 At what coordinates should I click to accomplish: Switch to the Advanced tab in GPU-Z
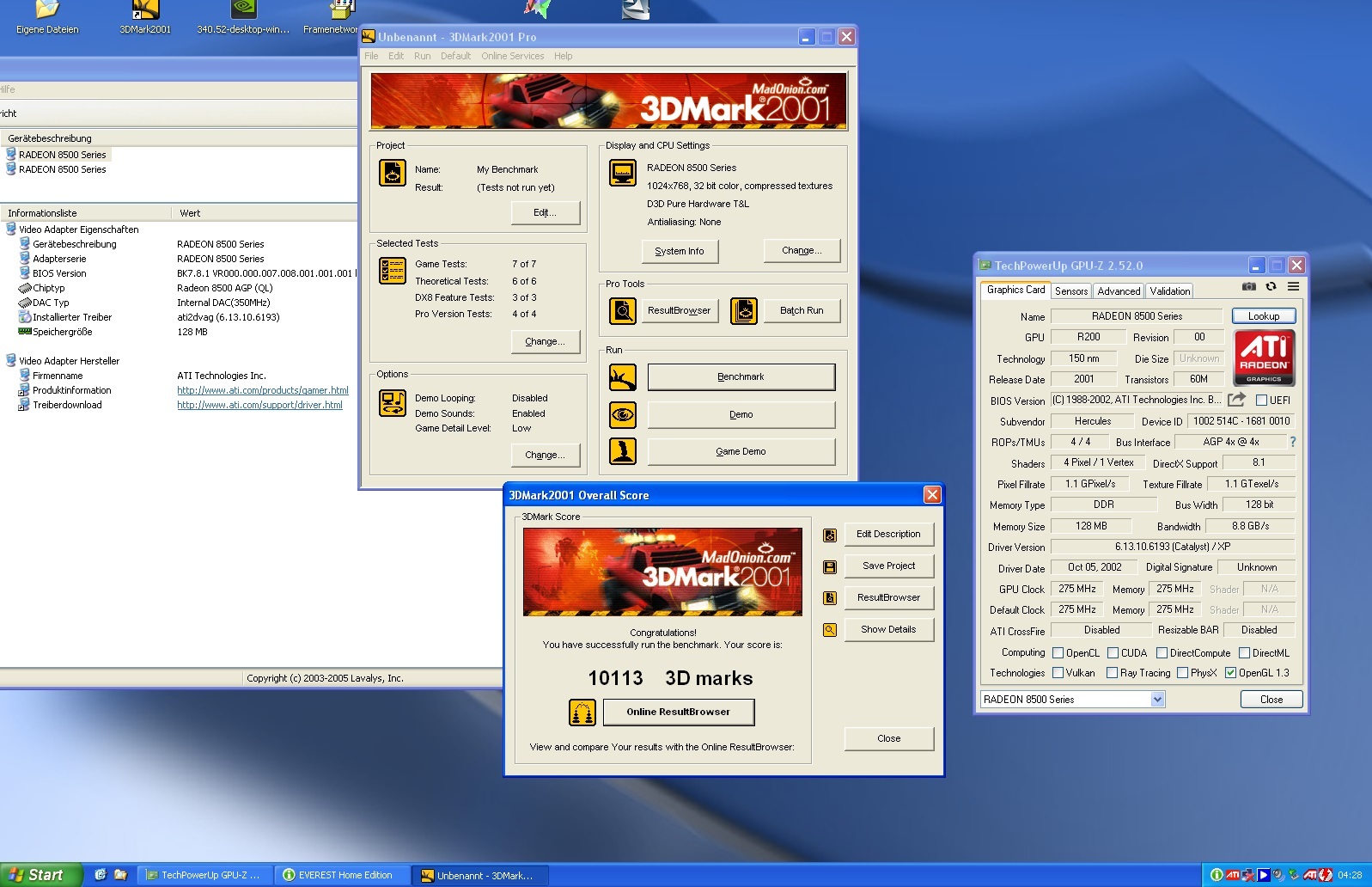[1119, 291]
